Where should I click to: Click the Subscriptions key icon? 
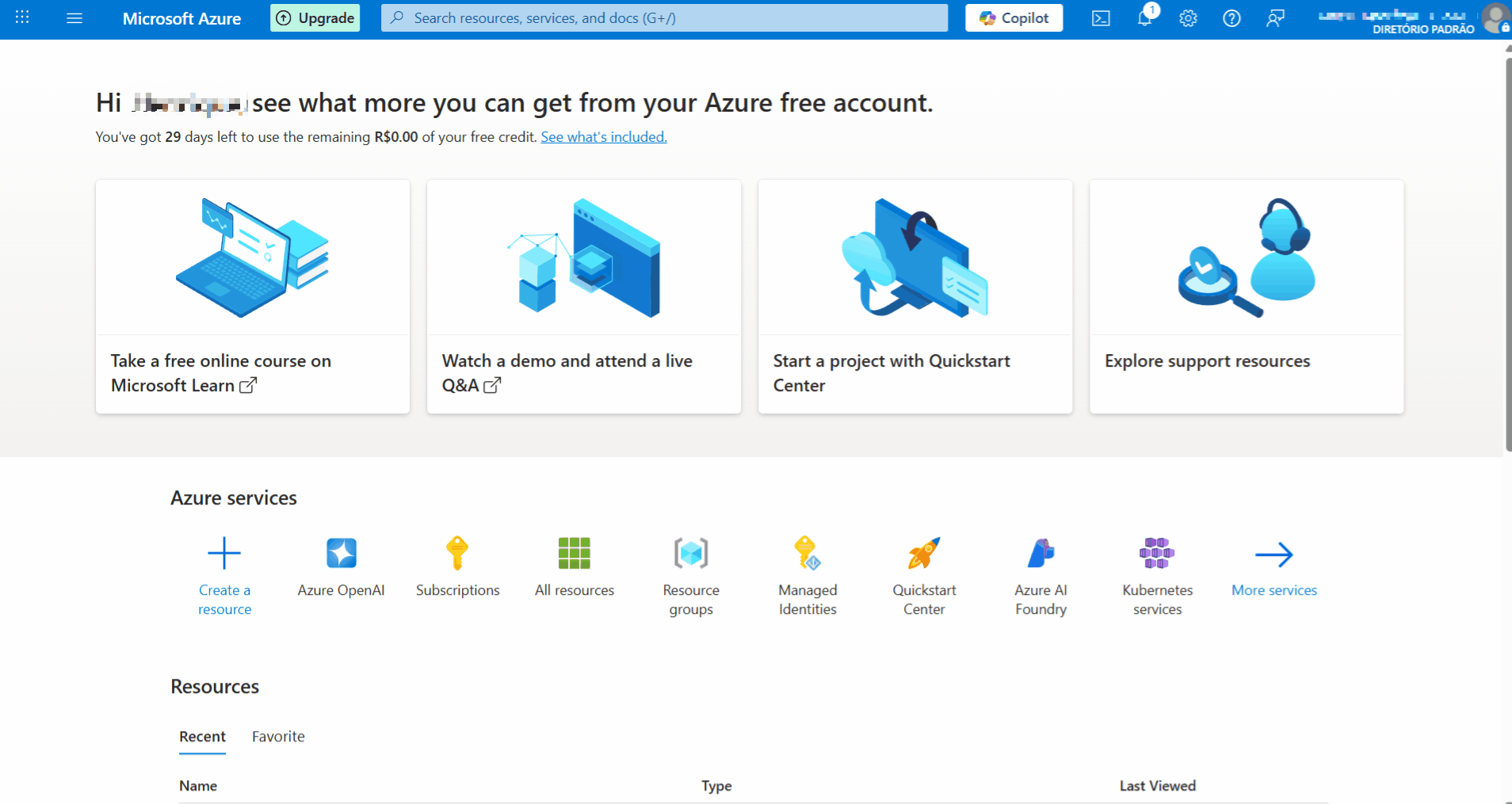click(457, 554)
